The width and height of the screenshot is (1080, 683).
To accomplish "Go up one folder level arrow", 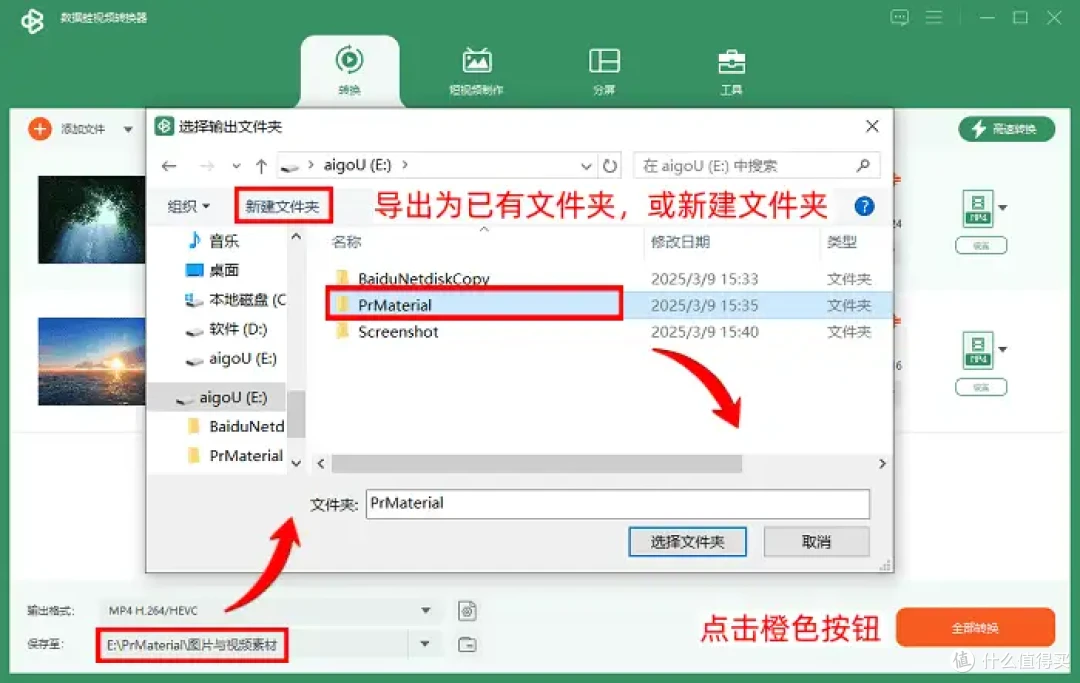I will [261, 166].
